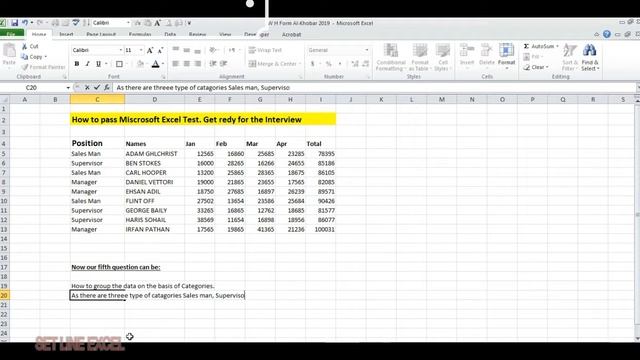The height and width of the screenshot is (360, 640).
Task: Click the Delete cells icon
Action: coord(486,51)
